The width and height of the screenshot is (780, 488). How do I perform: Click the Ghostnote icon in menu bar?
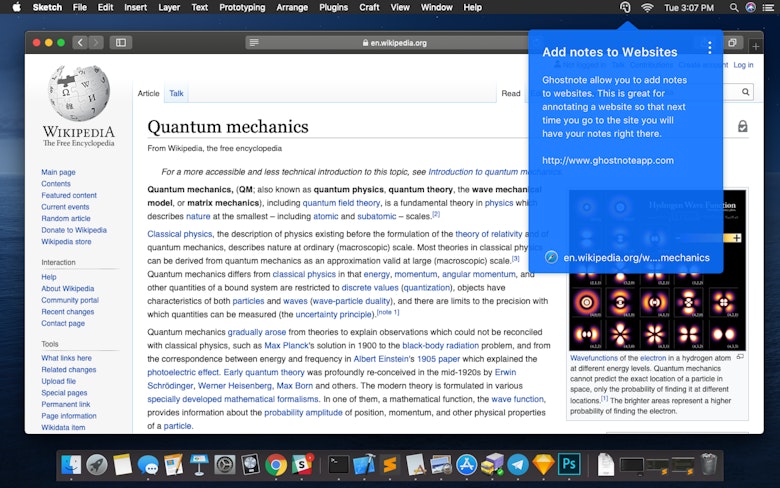click(625, 7)
